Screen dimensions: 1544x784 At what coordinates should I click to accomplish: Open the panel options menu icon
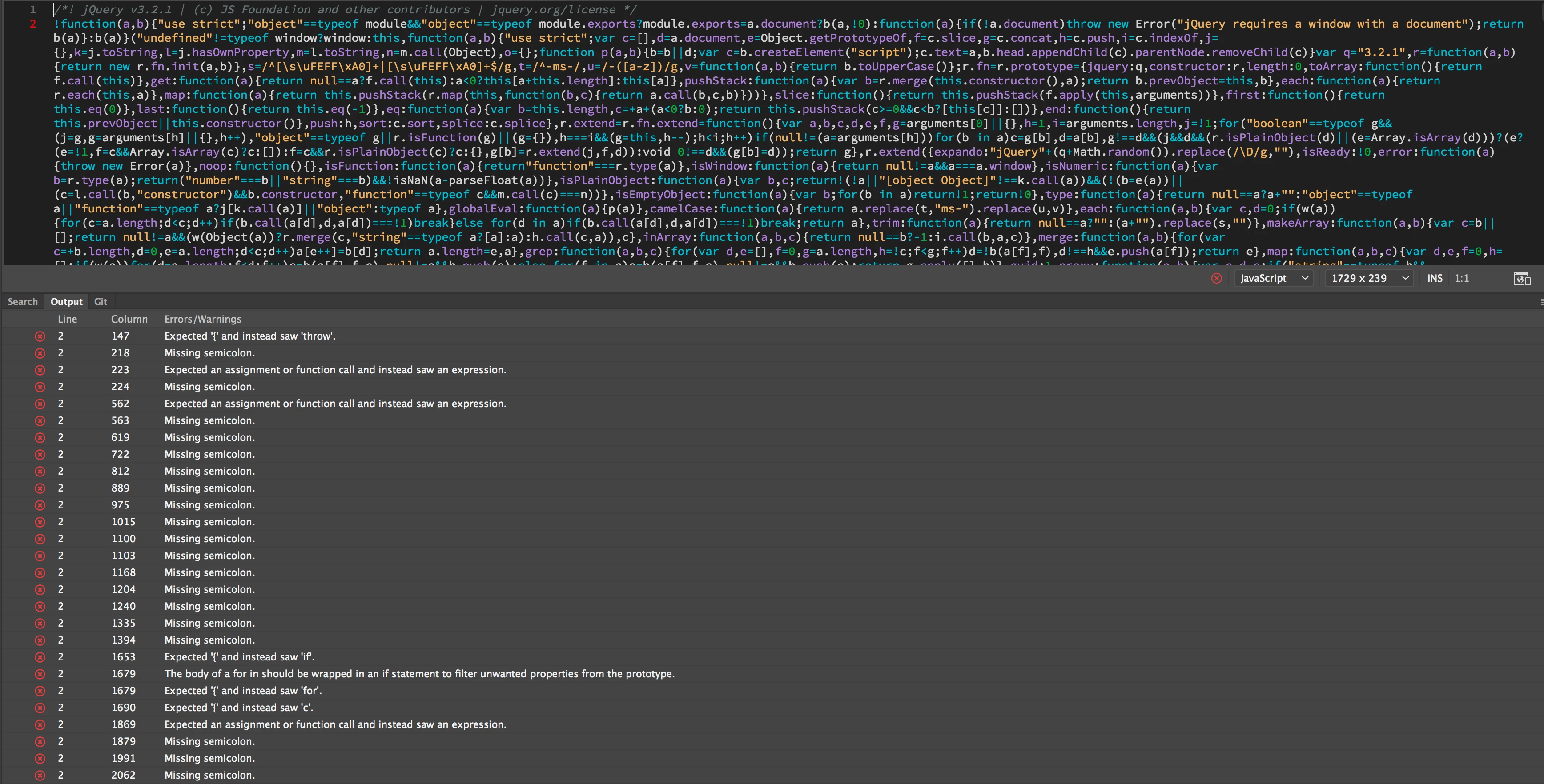click(1541, 301)
